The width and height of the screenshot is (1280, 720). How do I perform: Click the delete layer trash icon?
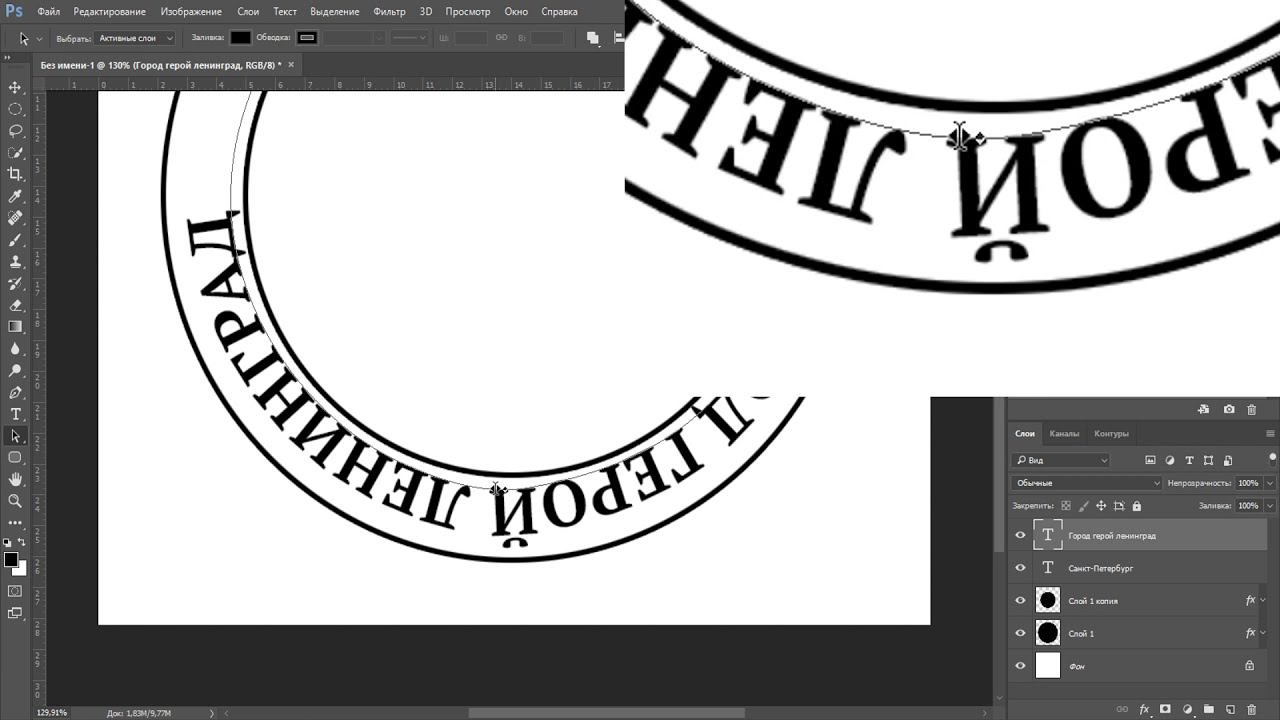pos(1251,709)
